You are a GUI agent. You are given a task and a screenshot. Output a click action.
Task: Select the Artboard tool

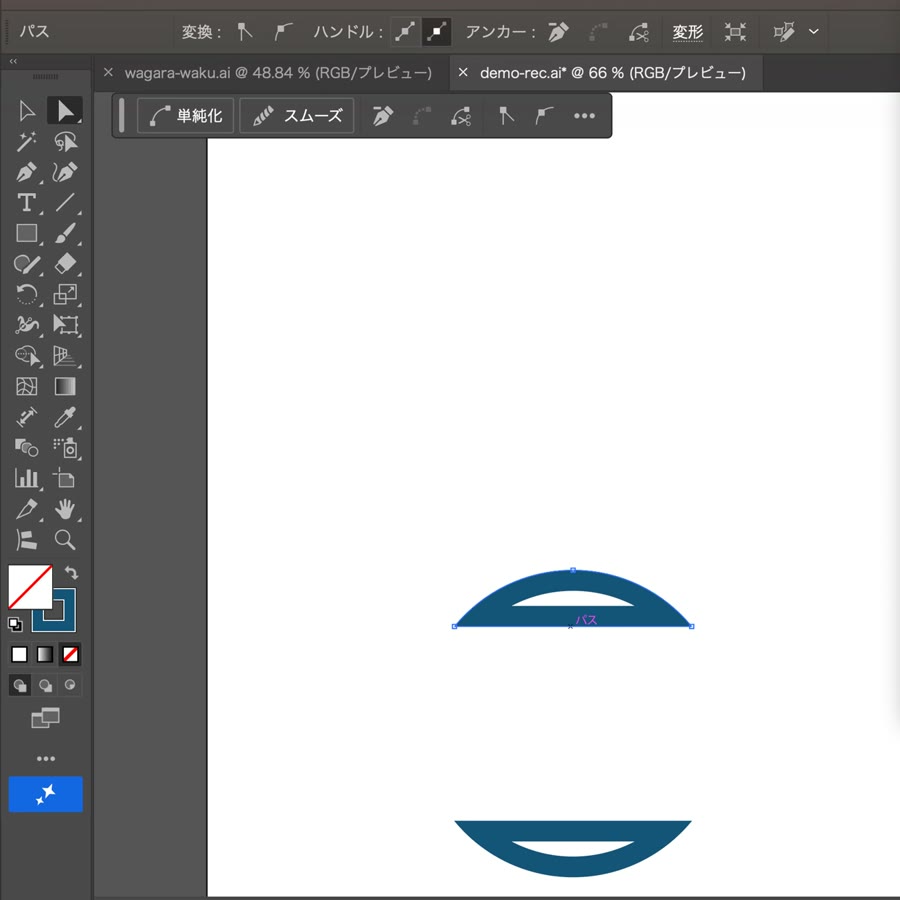tap(65, 478)
